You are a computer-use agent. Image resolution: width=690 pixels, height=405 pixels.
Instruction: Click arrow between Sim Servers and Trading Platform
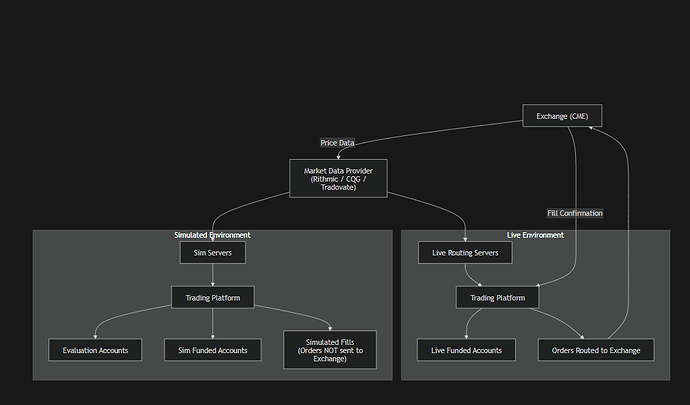212,275
